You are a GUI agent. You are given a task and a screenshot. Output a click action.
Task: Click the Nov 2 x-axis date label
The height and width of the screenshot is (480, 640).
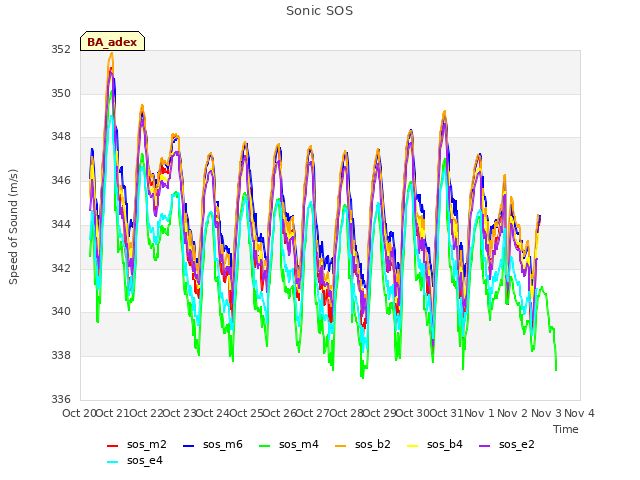click(513, 413)
